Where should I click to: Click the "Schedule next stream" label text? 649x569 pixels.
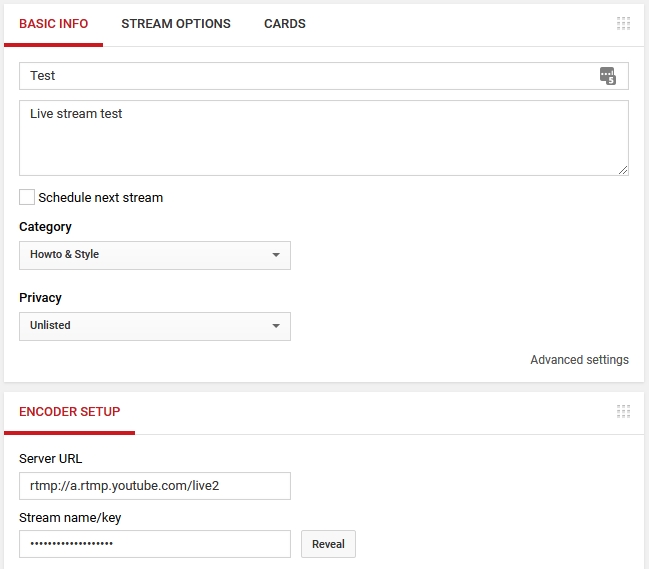point(100,198)
